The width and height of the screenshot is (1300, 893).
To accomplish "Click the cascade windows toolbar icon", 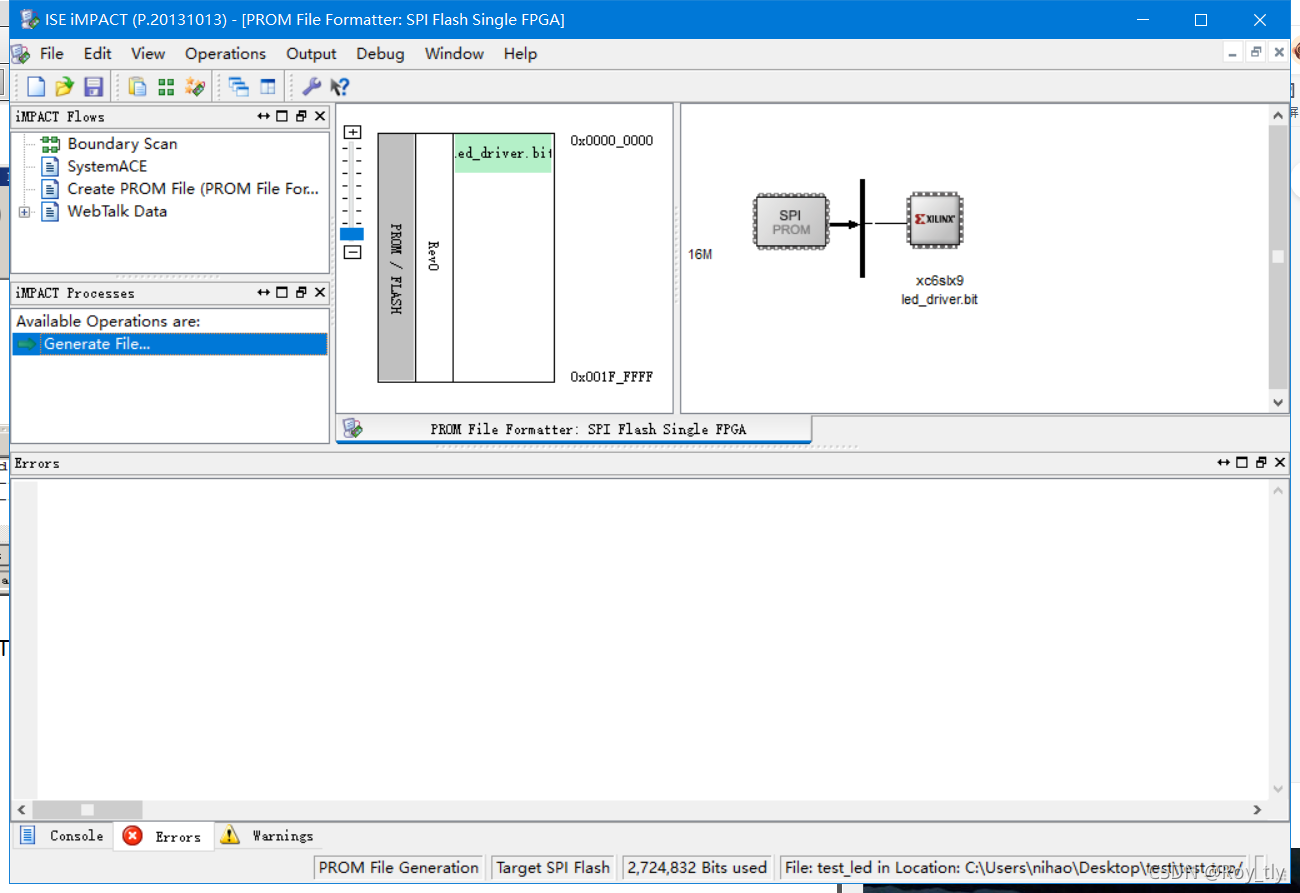I will [x=239, y=87].
